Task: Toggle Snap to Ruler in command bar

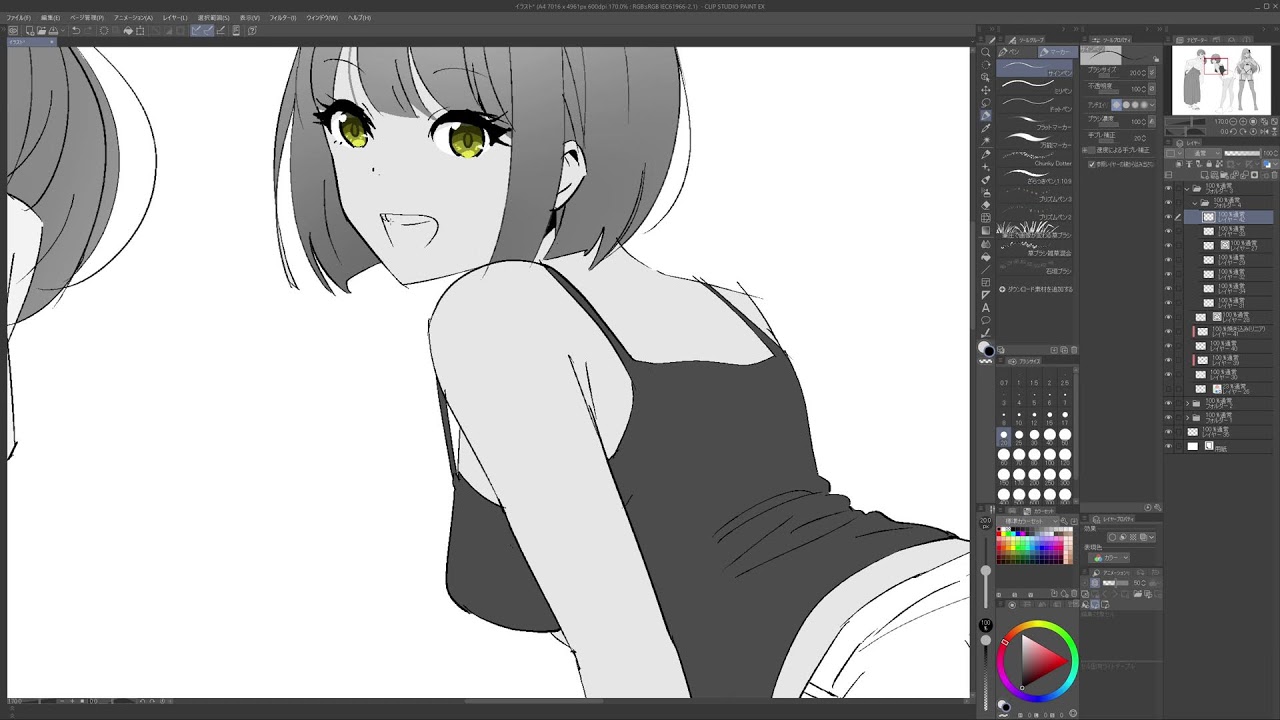Action: (x=196, y=30)
